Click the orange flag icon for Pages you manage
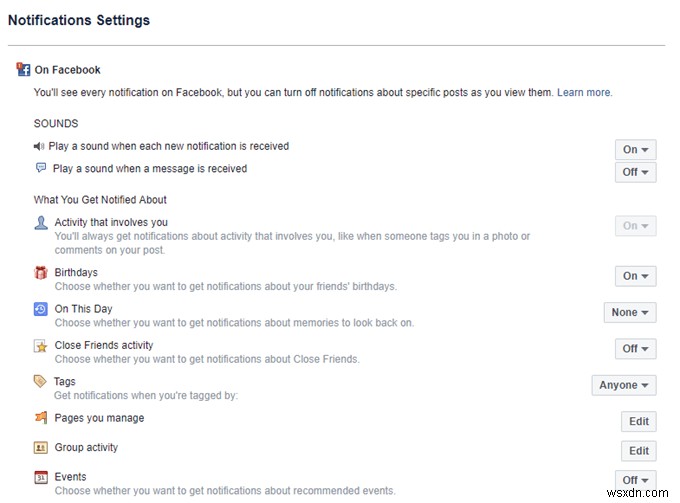The height and width of the screenshot is (503, 680). point(41,418)
